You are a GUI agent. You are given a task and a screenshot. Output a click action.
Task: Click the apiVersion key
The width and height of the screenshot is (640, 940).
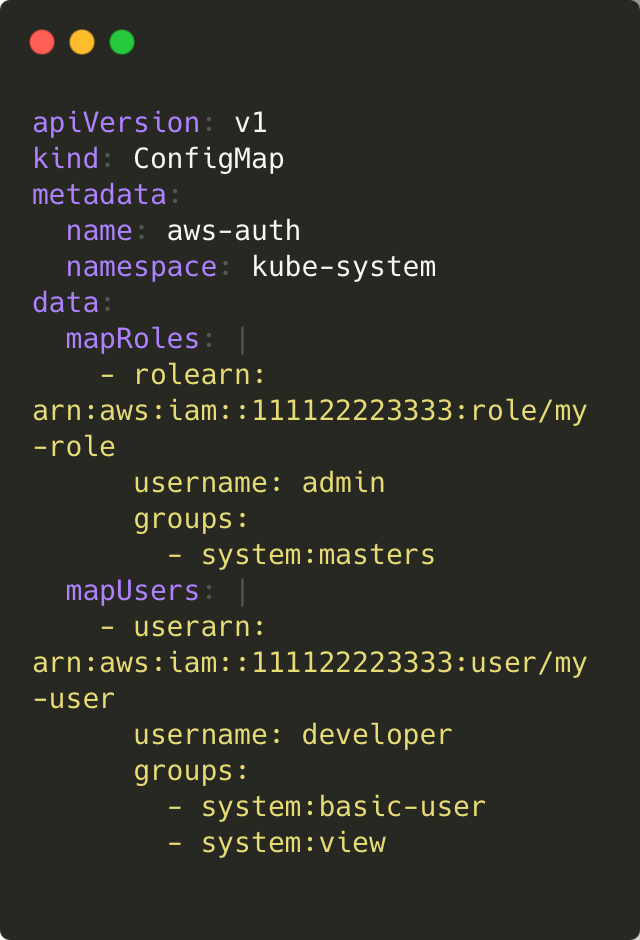[x=116, y=123]
